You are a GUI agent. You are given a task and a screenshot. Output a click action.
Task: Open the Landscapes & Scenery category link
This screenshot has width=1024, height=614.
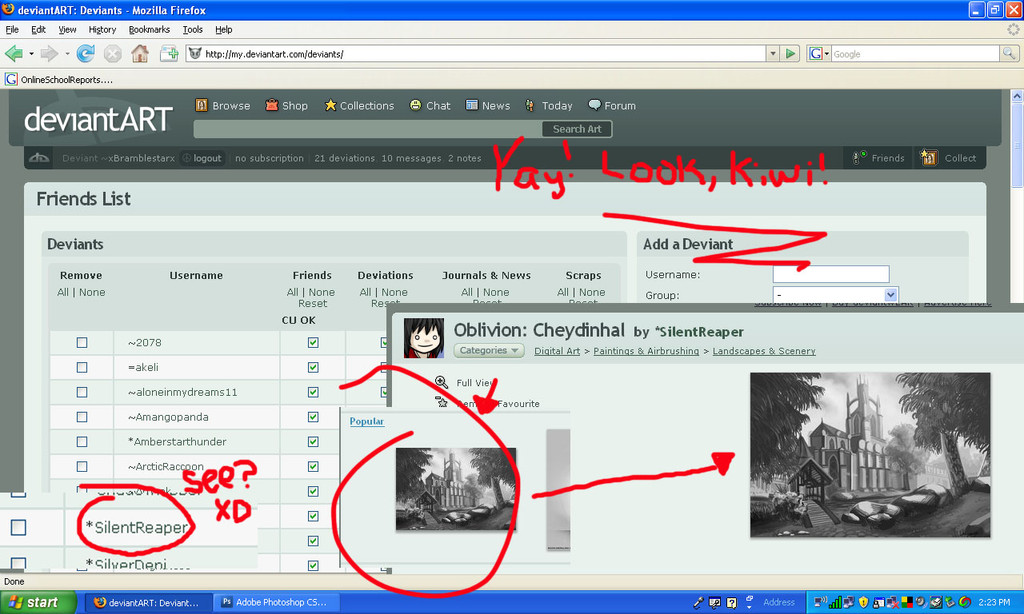(x=764, y=351)
